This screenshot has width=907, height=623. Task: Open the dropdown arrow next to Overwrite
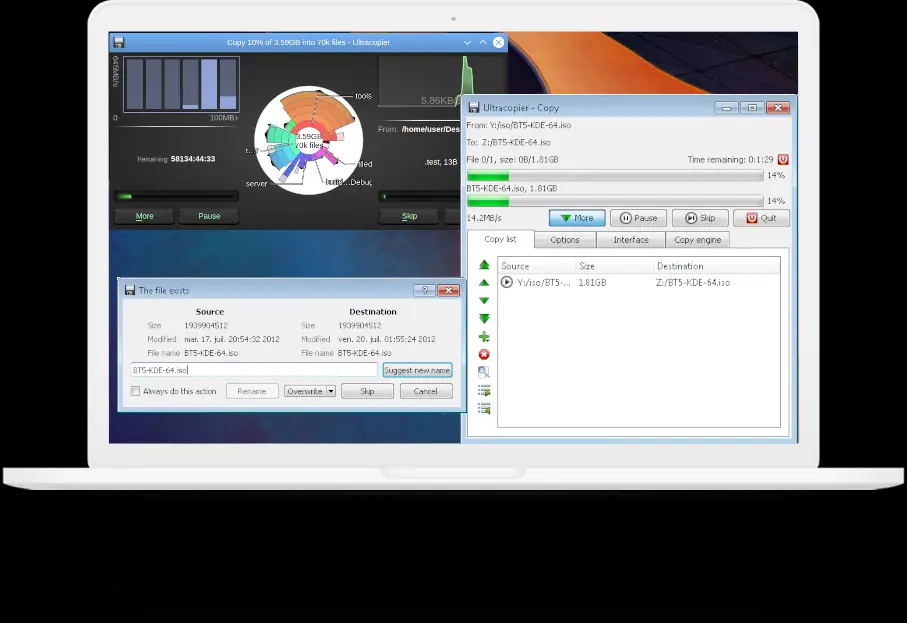click(x=331, y=392)
